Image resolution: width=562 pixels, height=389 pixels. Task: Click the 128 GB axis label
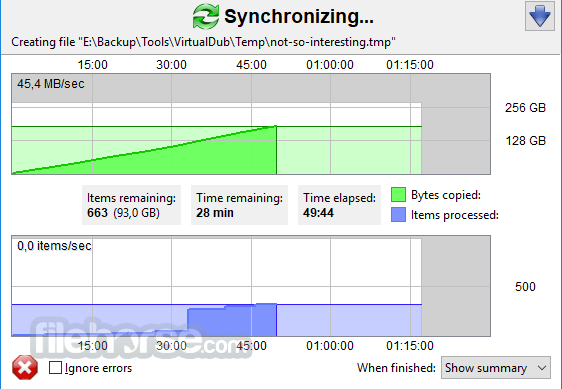pyautogui.click(x=525, y=141)
